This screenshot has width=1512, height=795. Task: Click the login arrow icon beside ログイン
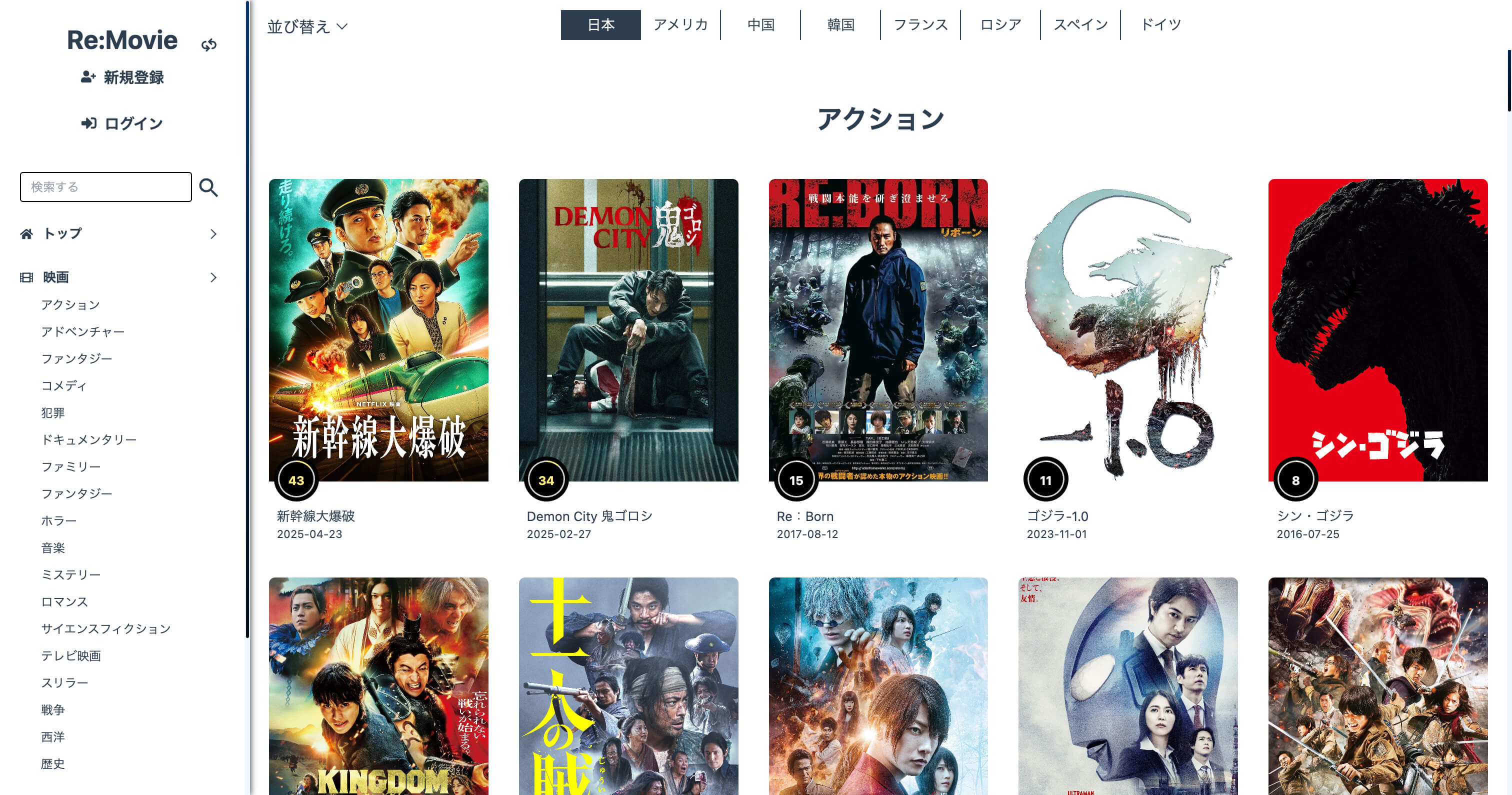(x=88, y=123)
